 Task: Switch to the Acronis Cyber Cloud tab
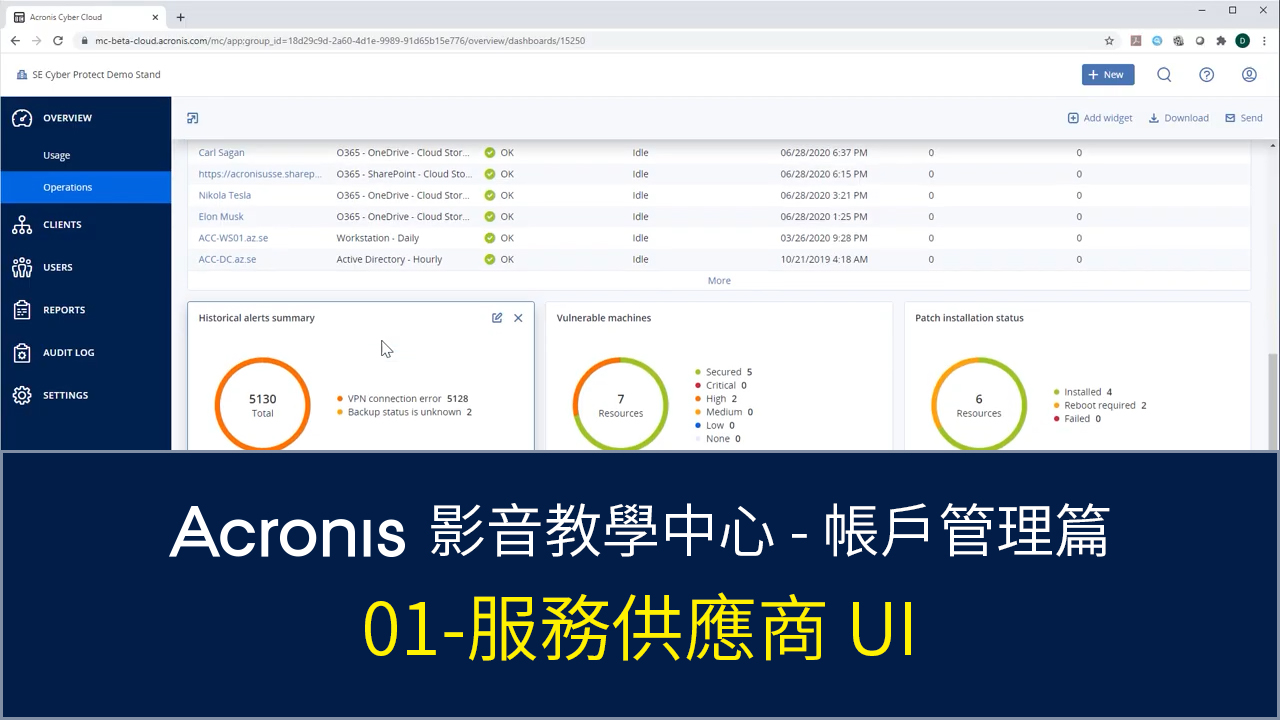click(86, 17)
